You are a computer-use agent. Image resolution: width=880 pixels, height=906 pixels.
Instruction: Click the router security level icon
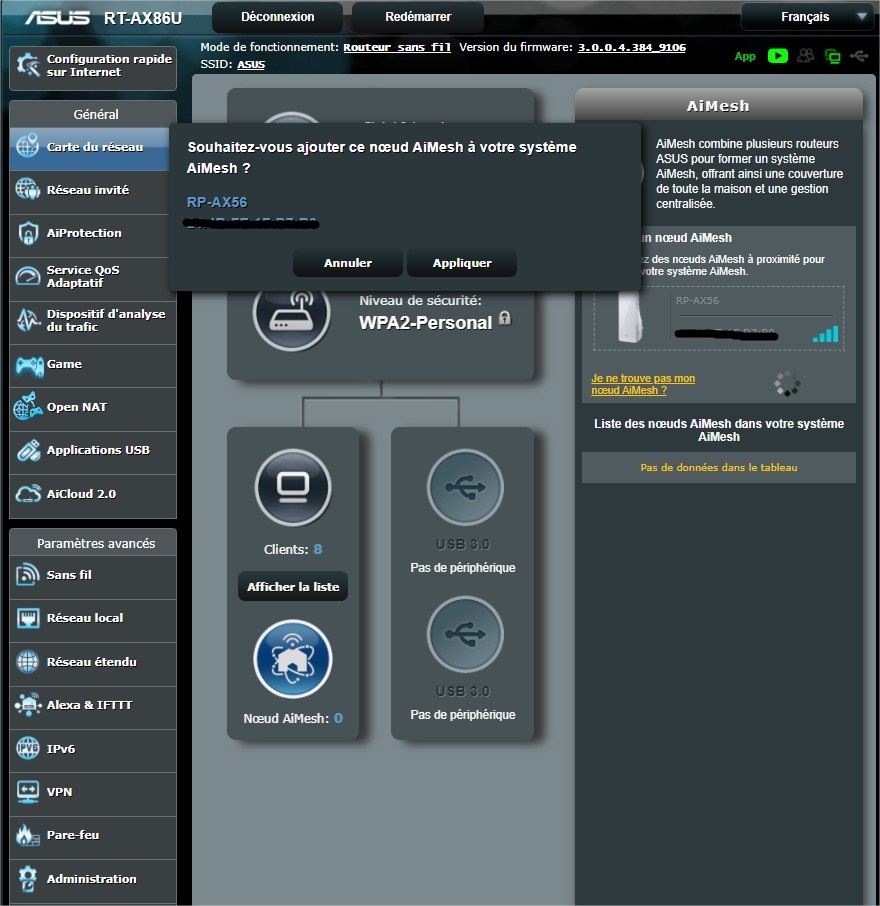pos(292,313)
